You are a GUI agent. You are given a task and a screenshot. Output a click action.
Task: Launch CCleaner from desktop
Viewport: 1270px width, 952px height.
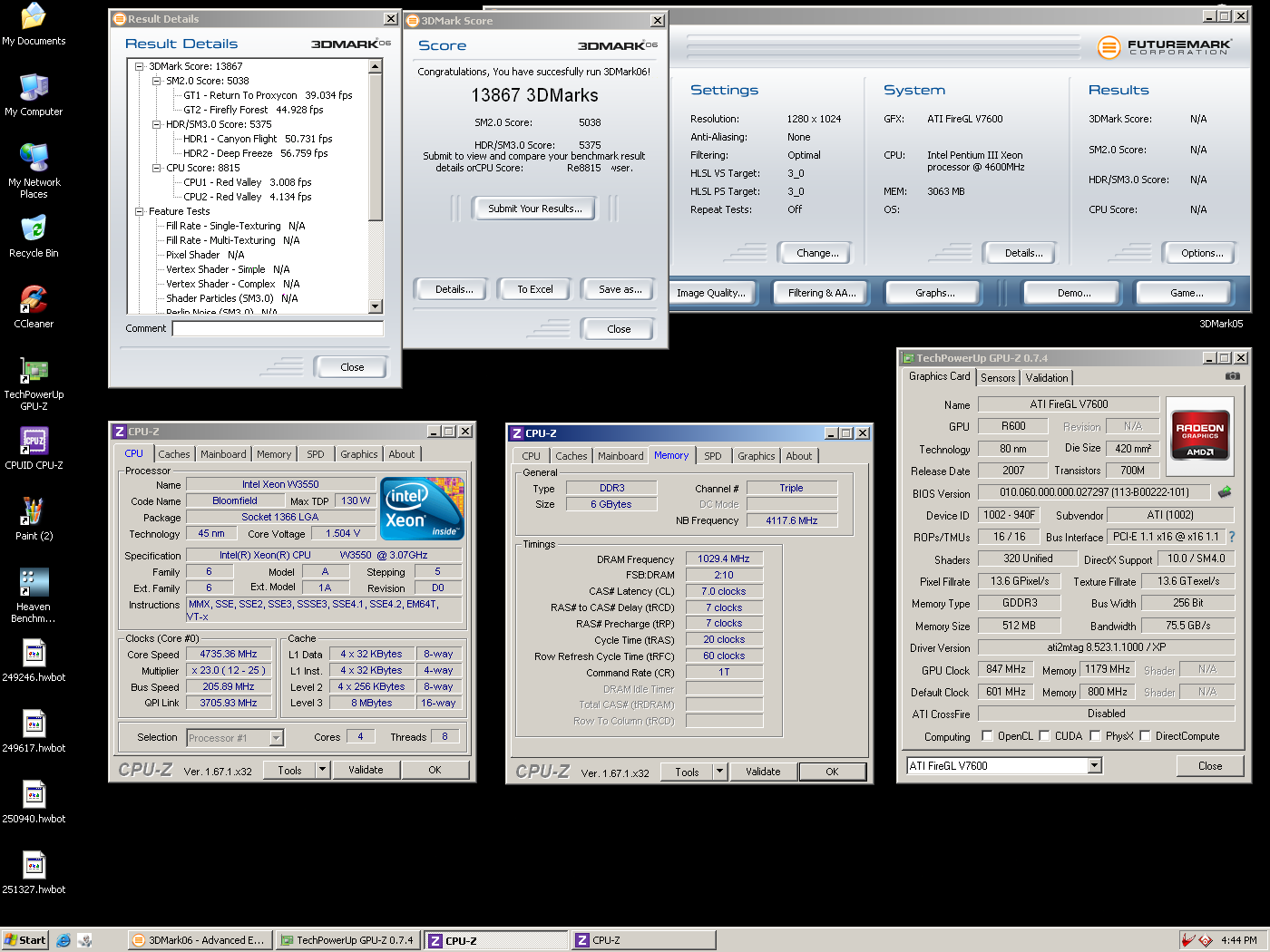[34, 307]
